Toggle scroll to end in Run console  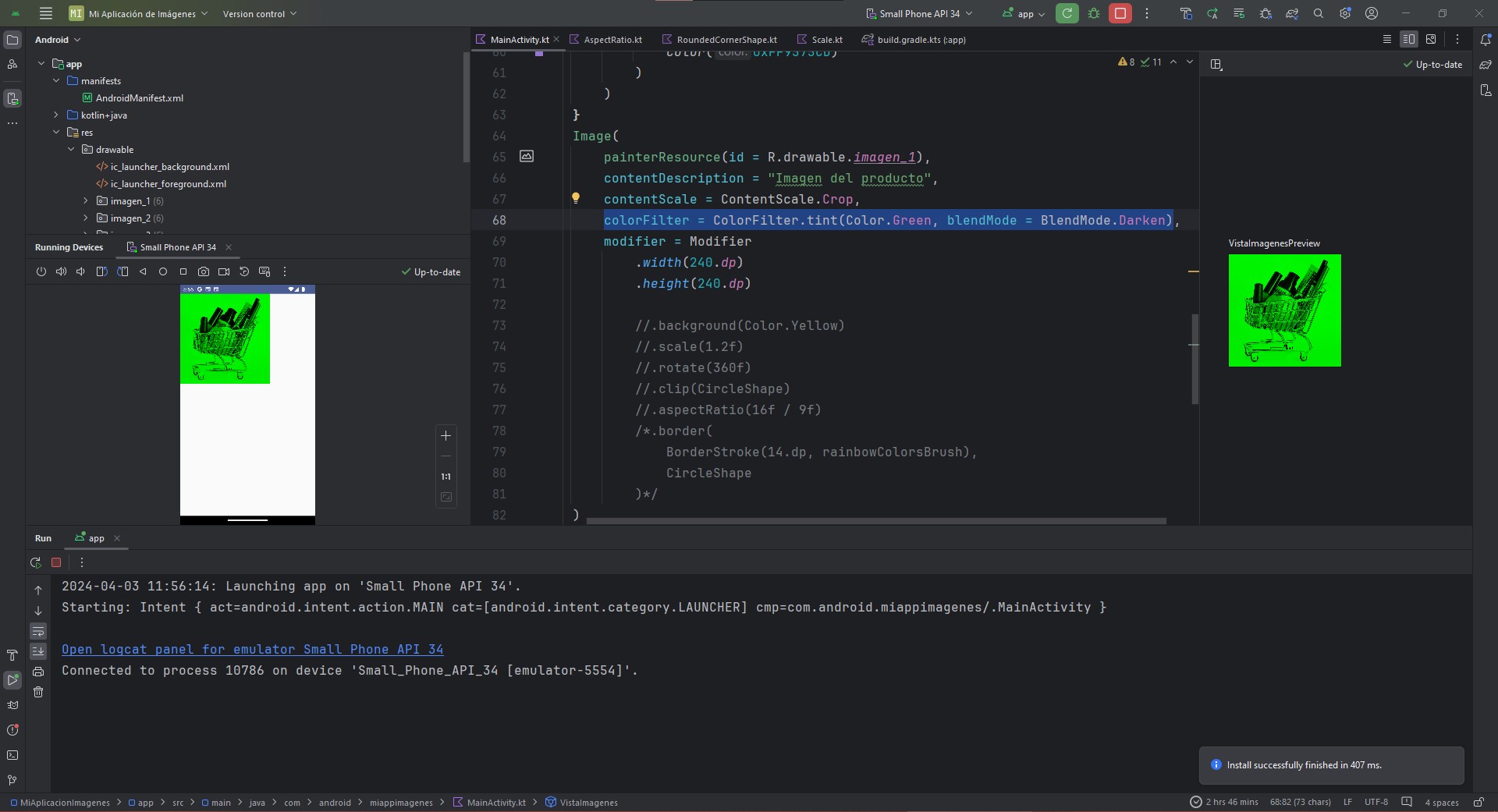[38, 651]
